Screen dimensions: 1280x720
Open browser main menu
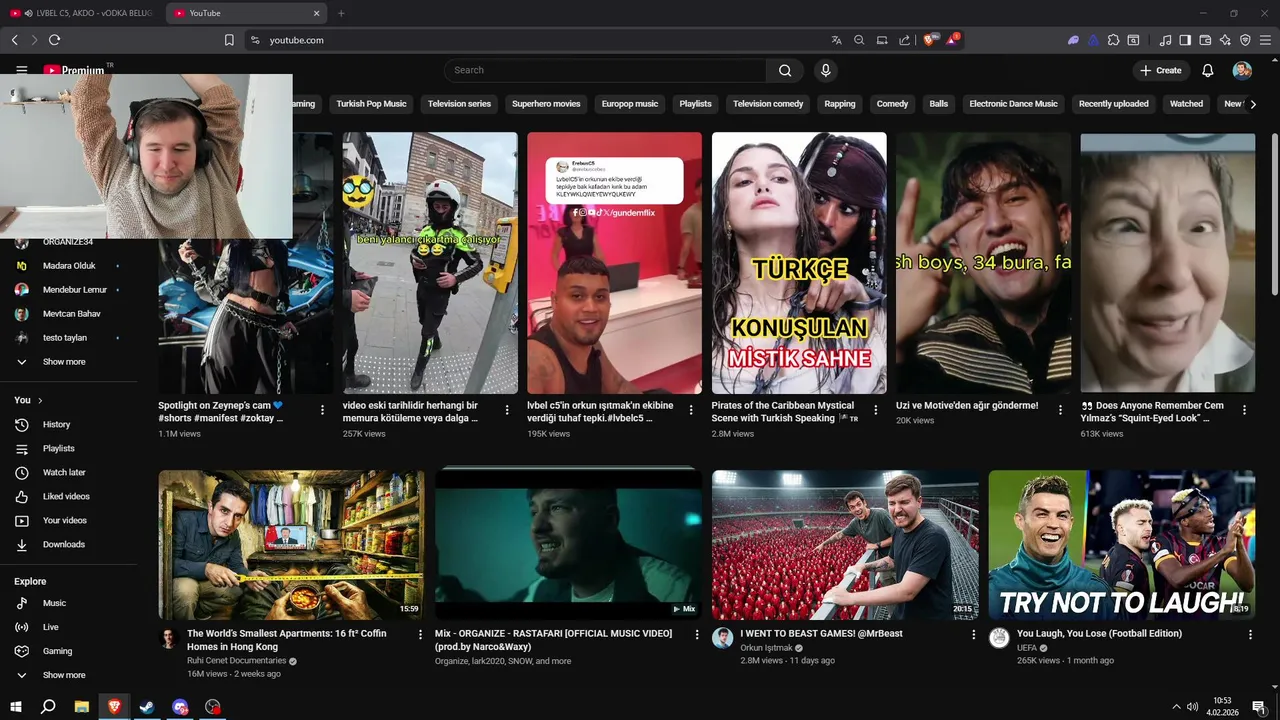pyautogui.click(x=1265, y=40)
